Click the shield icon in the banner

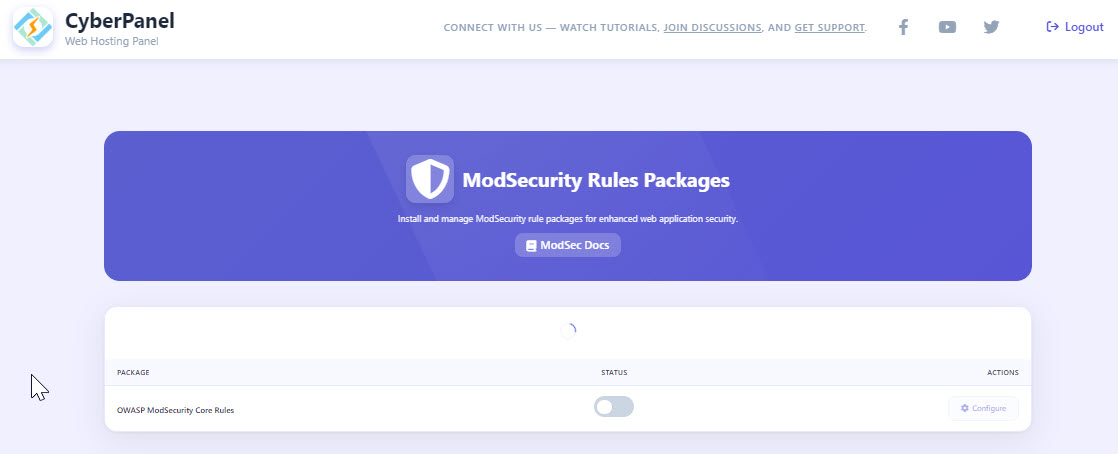click(430, 179)
